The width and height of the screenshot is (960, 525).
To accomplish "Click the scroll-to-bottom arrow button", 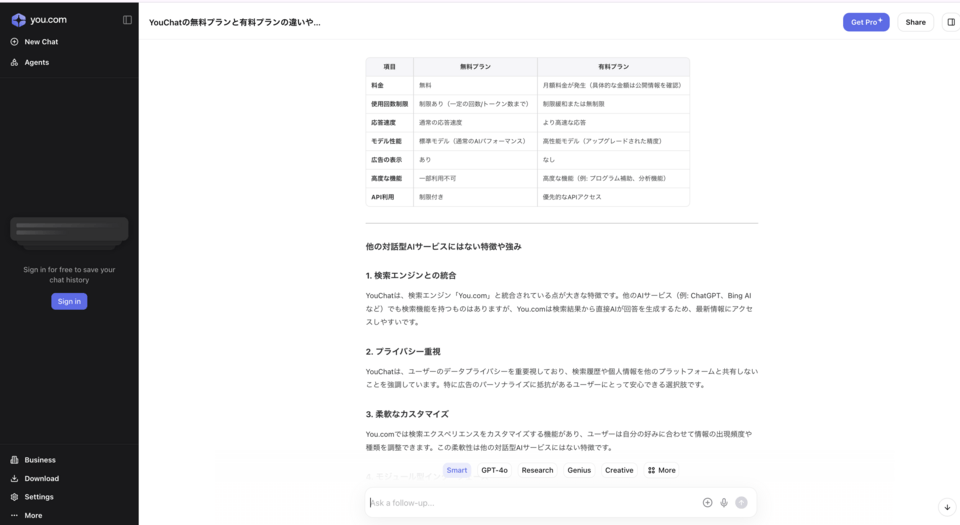I will tap(947, 507).
